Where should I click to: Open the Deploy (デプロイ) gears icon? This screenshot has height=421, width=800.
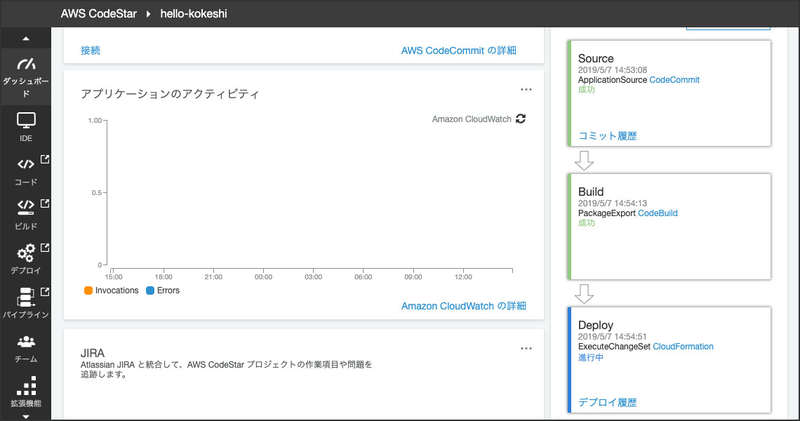click(x=26, y=252)
